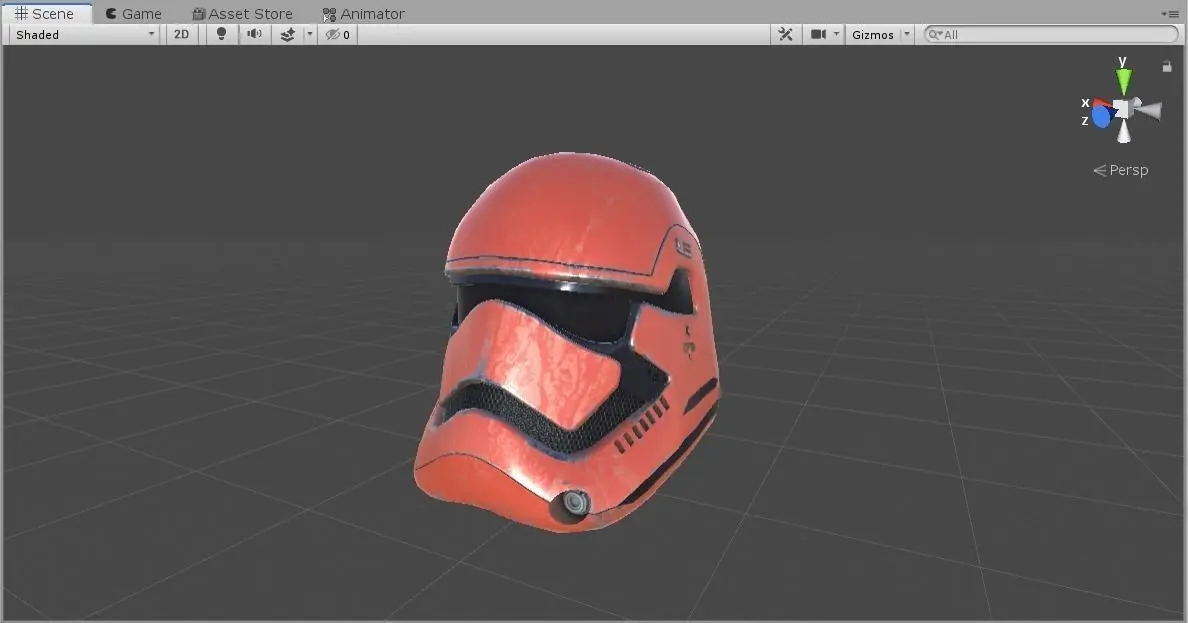Switch to the Animator tab
The image size is (1188, 623).
(364, 14)
